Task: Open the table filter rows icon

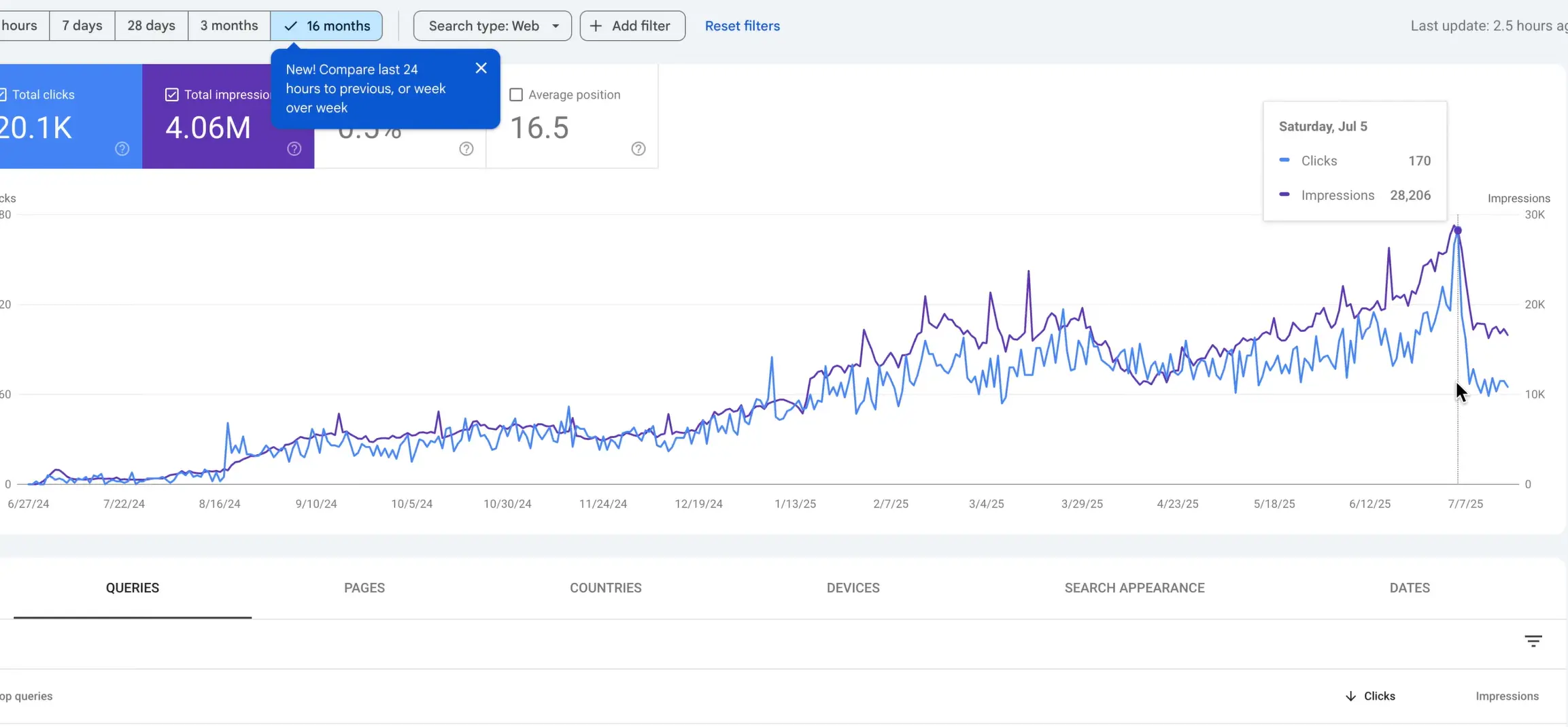Action: click(x=1533, y=641)
